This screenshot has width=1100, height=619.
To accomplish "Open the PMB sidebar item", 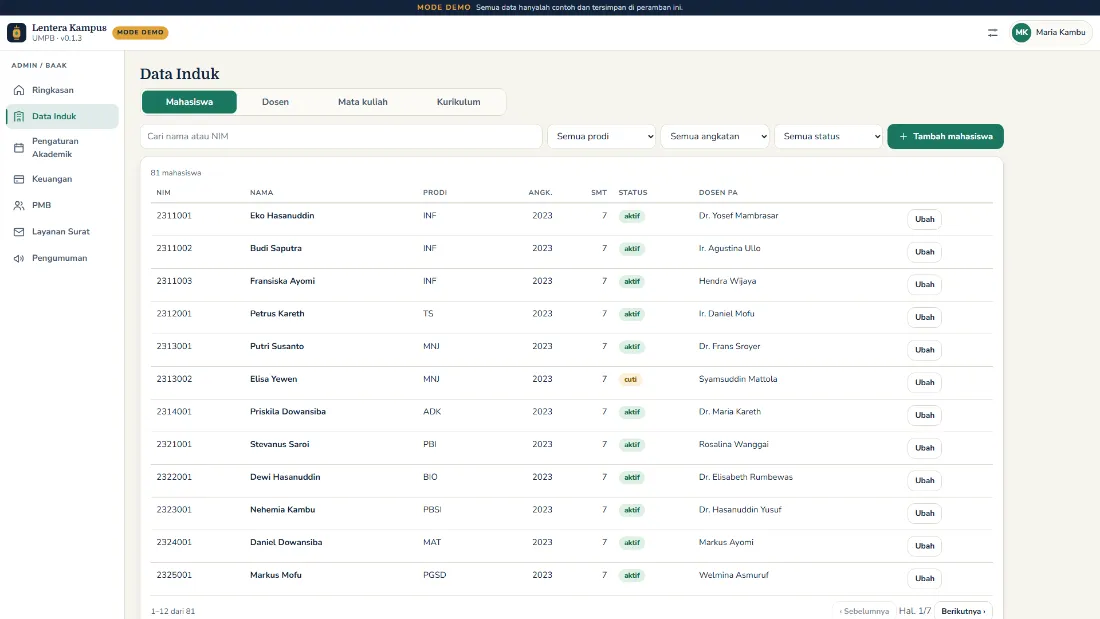I will [x=62, y=206].
